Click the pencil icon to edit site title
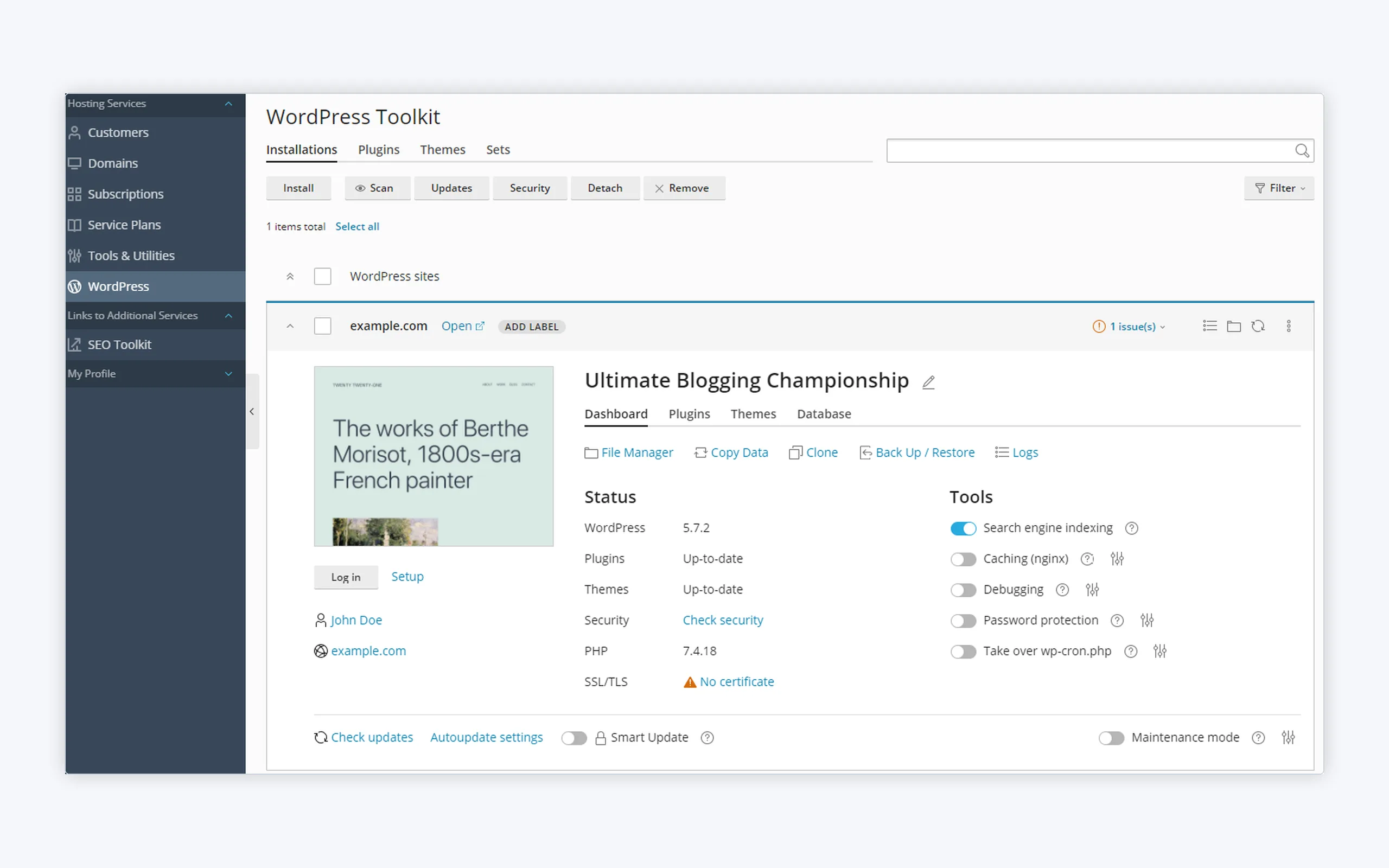Screen dimensions: 1389x868 929,382
